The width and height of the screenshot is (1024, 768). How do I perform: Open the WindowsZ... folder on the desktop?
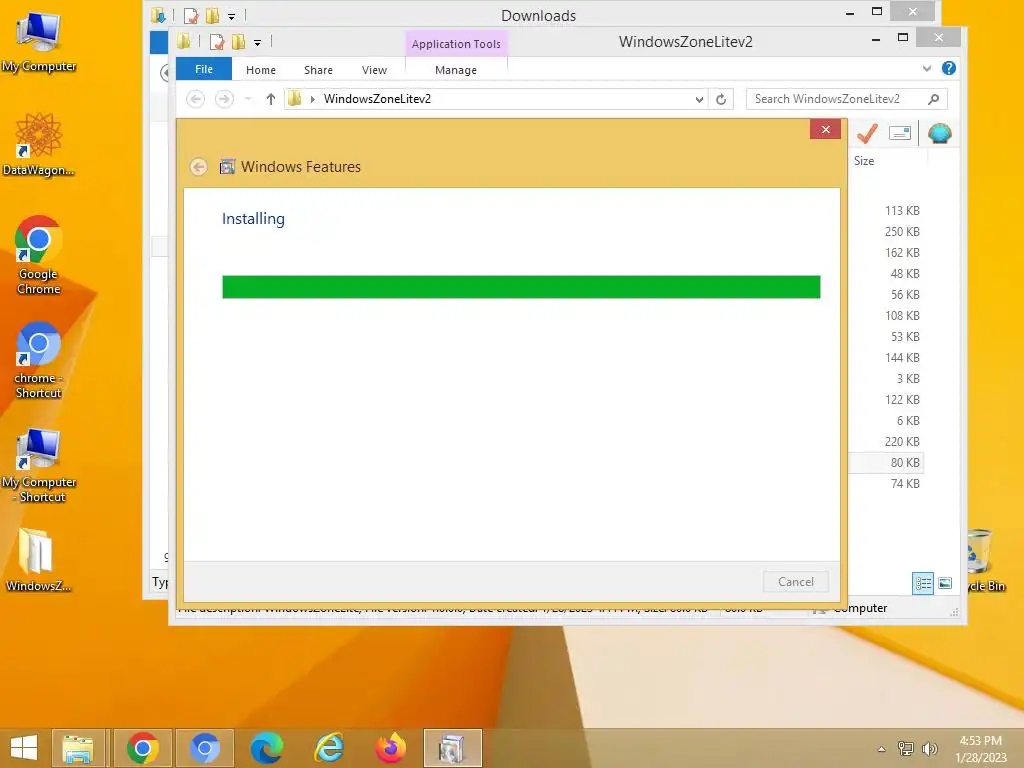pos(37,560)
